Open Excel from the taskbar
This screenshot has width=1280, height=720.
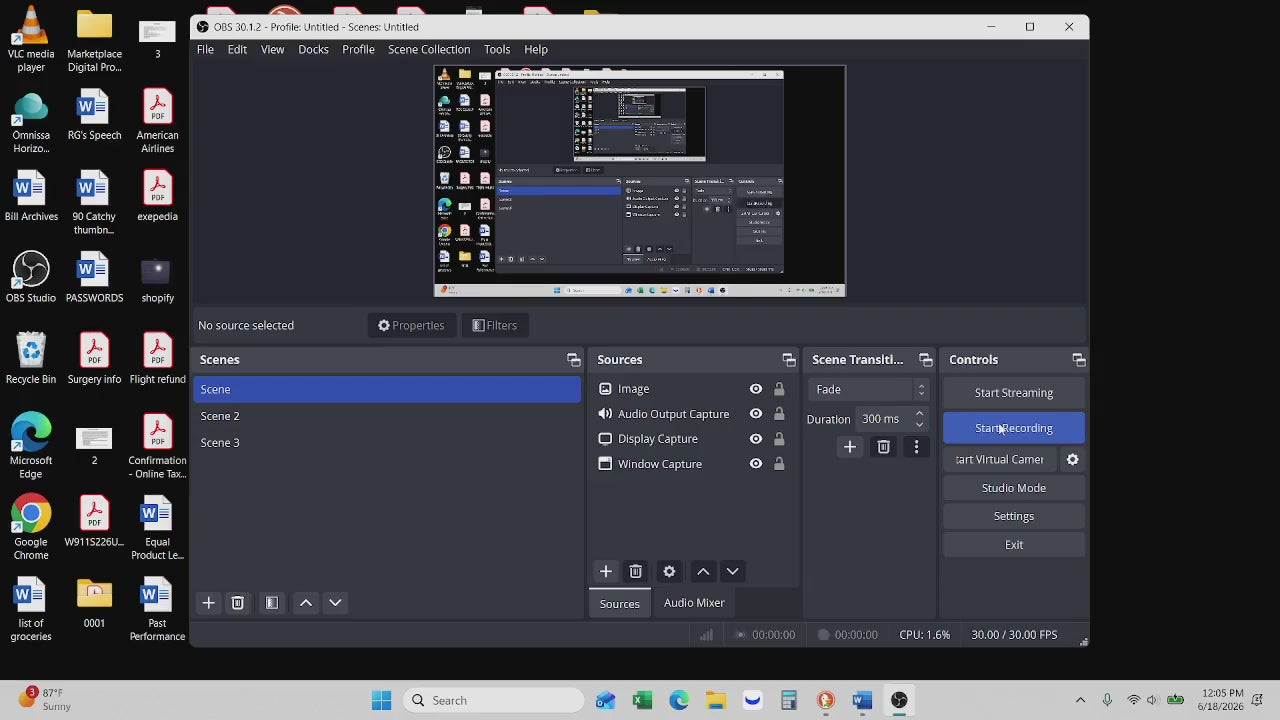642,700
